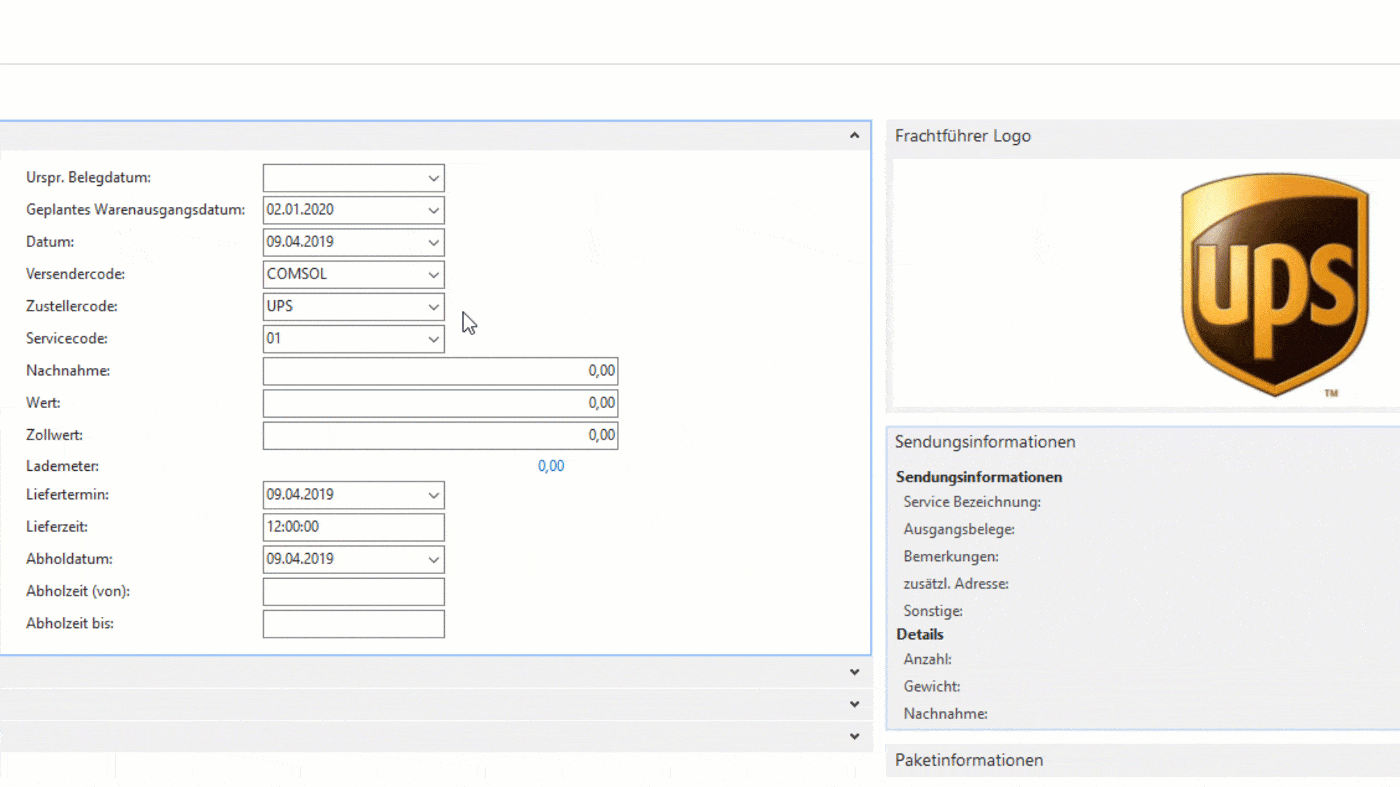Screen dimensions: 1400x787
Task: Click the Sendungsinformationen panel header
Action: 1143,442
